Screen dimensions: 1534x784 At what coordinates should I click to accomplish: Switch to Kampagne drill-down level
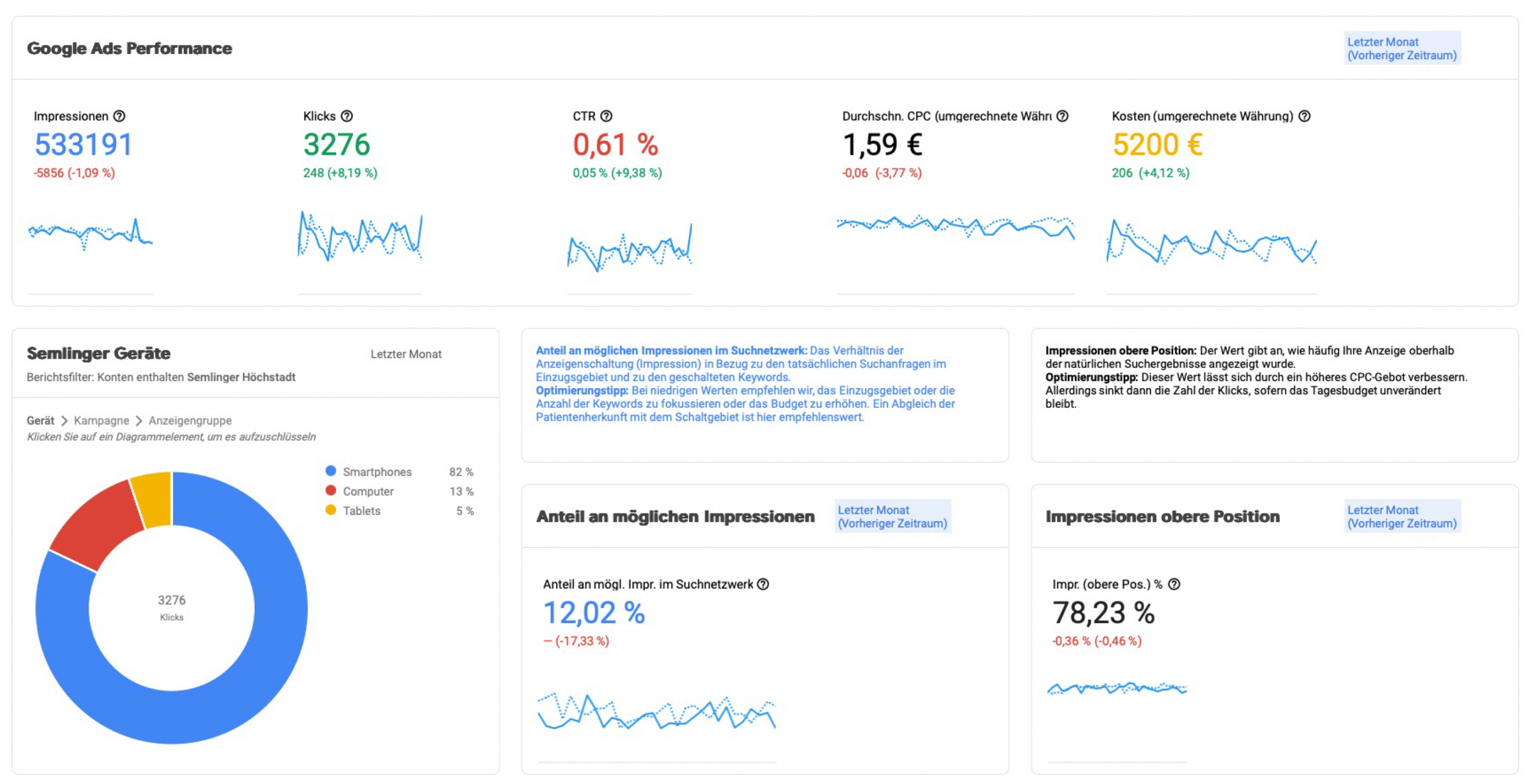click(101, 421)
